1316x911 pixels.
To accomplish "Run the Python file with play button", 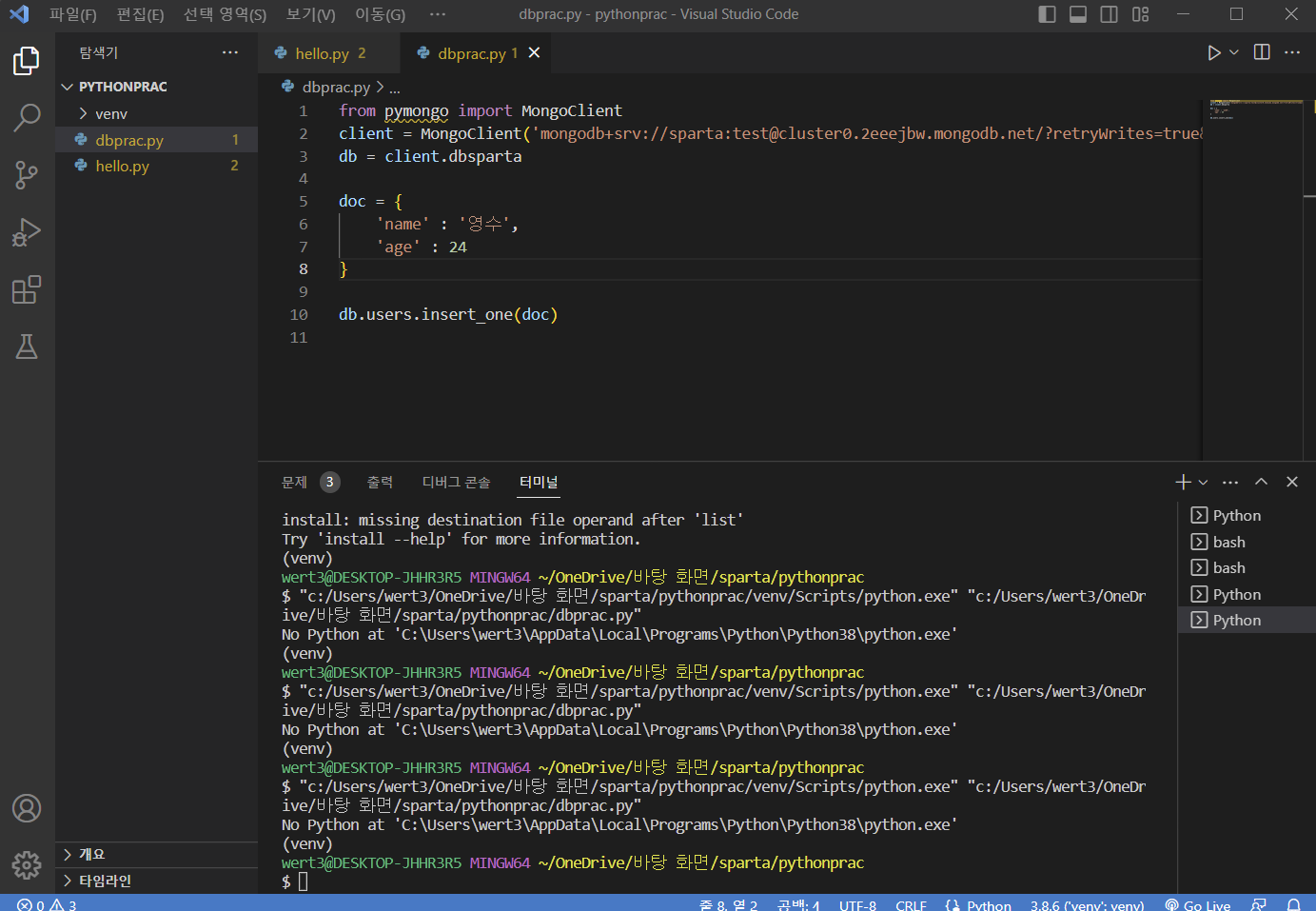I will click(1214, 52).
